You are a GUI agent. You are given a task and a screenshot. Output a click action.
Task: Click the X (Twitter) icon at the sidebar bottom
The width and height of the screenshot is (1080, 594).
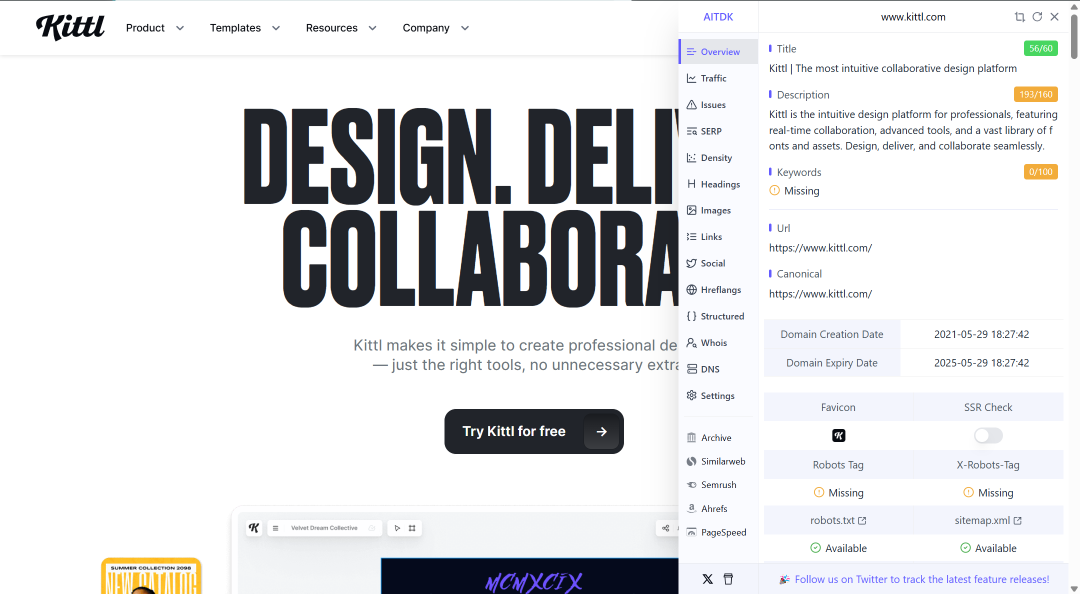pyautogui.click(x=707, y=579)
